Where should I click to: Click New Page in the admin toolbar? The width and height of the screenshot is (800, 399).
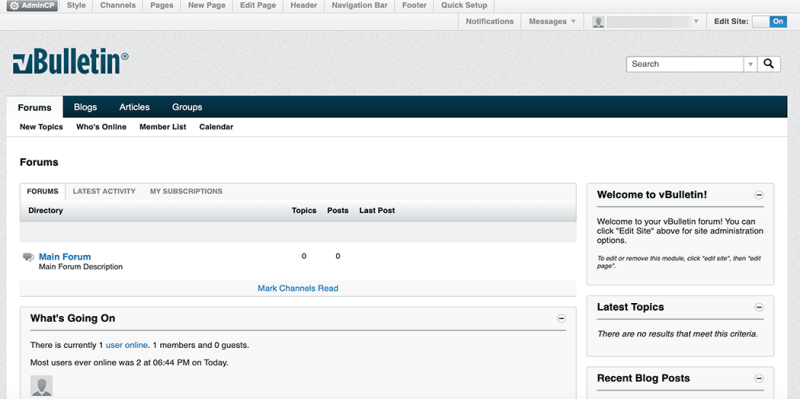point(207,6)
